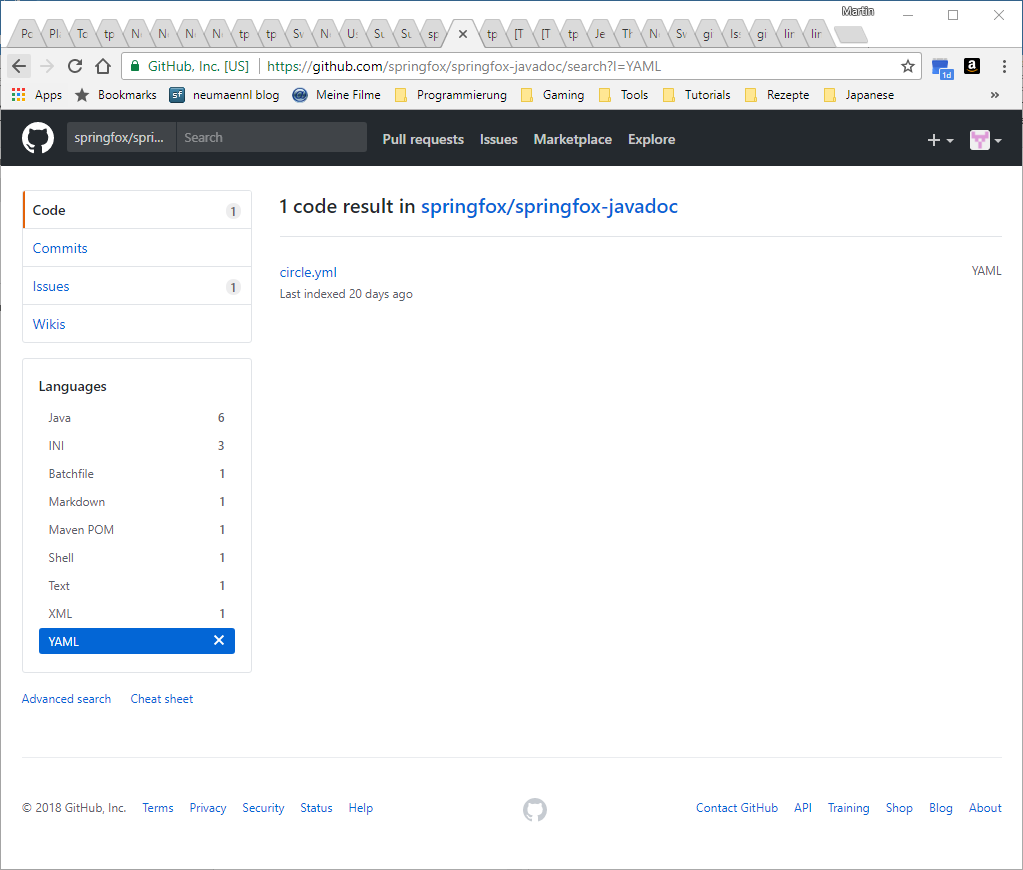The height and width of the screenshot is (870, 1023).
Task: Click the GitHub search input field
Action: pos(270,137)
